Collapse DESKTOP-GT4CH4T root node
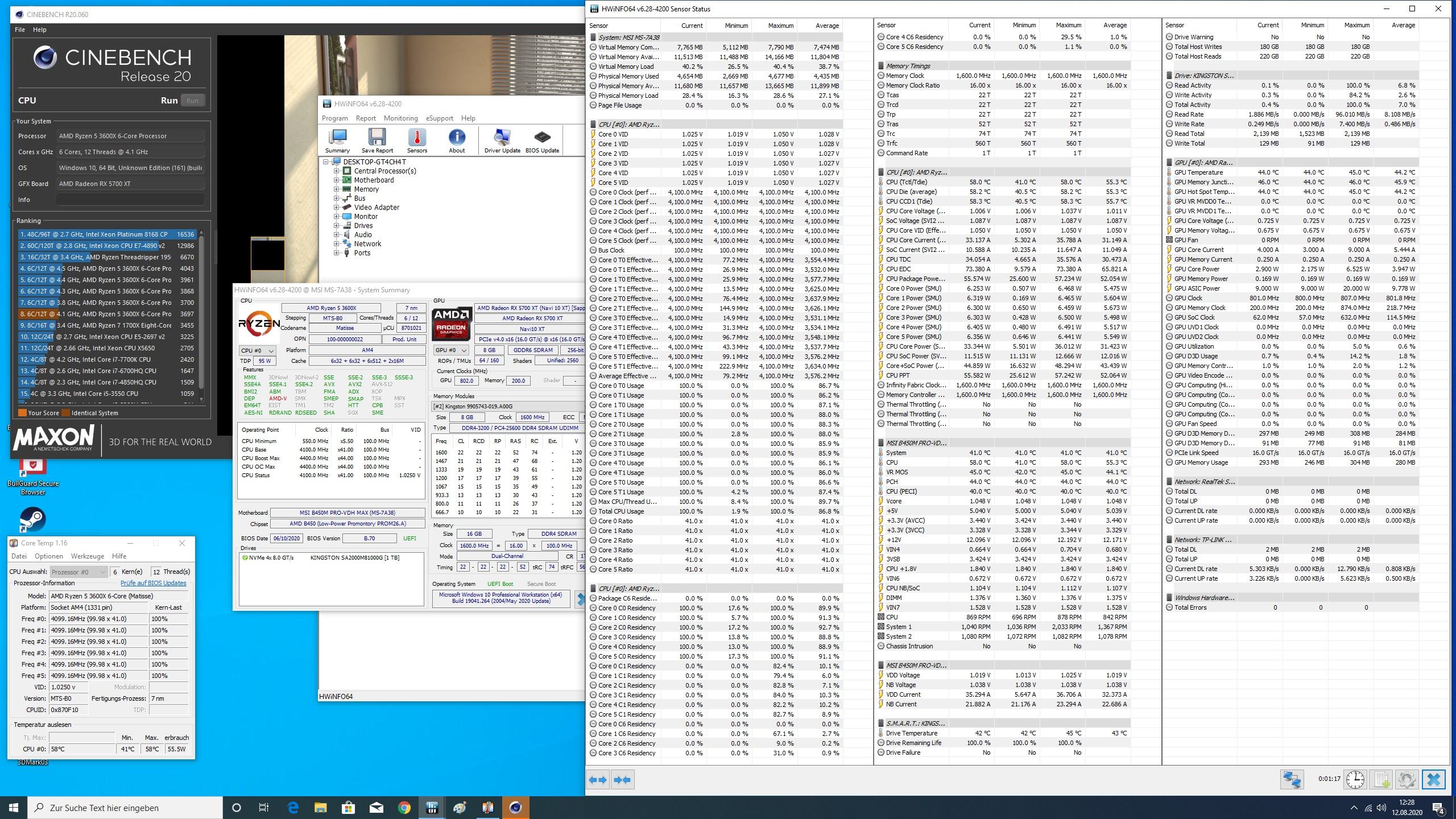The height and width of the screenshot is (819, 1456). pos(326,162)
